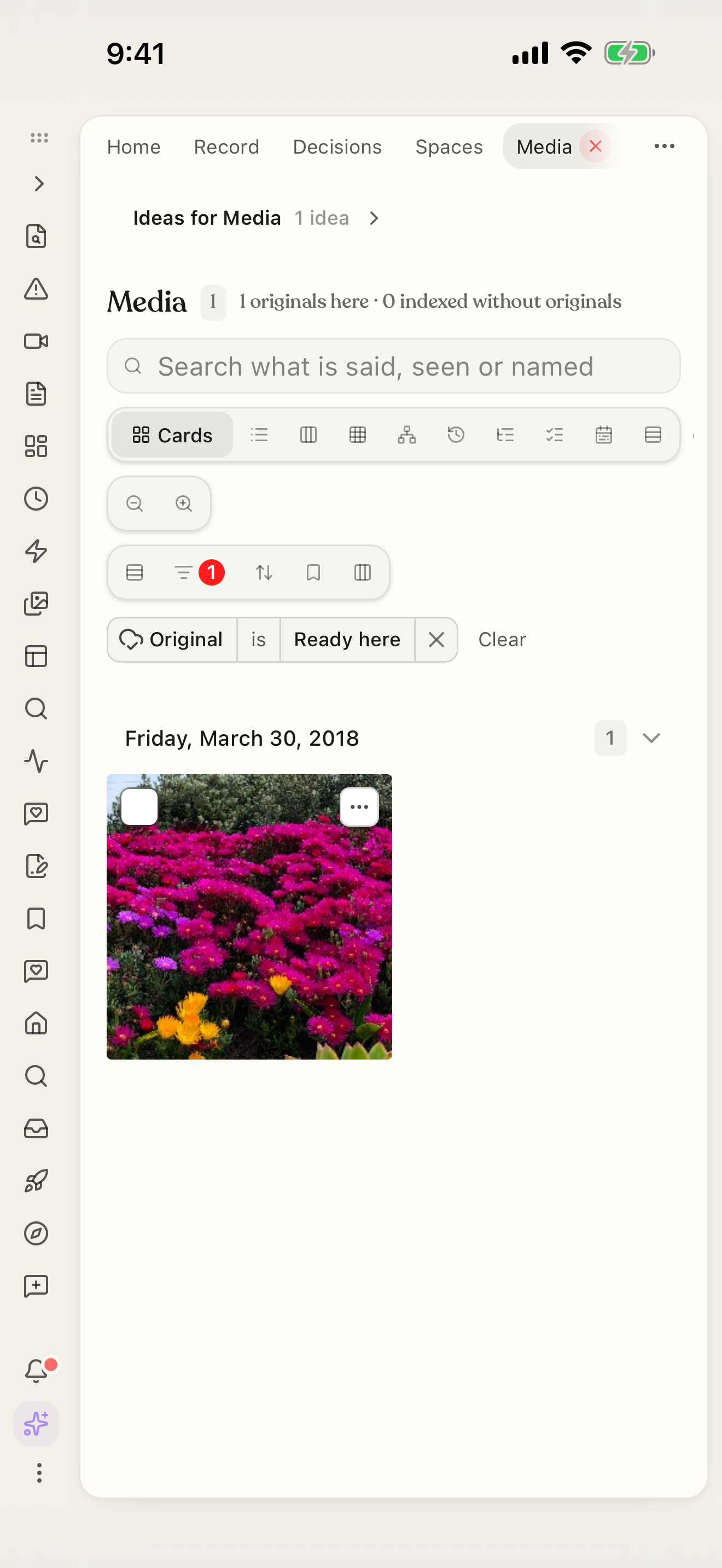The width and height of the screenshot is (722, 1568).
Task: Open the warning triangle icon in sidebar
Action: click(x=37, y=289)
